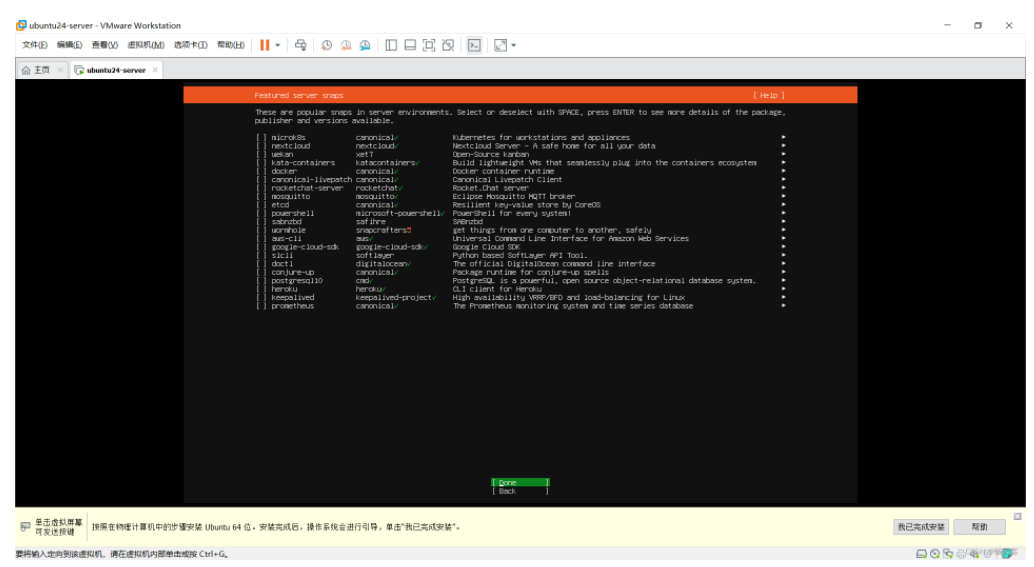The width and height of the screenshot is (1034, 567).
Task: Enter full screen mode icon
Action: click(x=429, y=45)
